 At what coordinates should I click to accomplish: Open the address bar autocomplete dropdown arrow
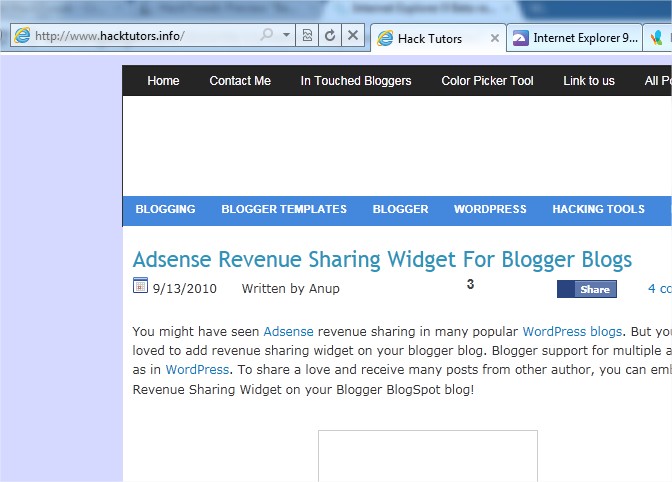click(286, 35)
